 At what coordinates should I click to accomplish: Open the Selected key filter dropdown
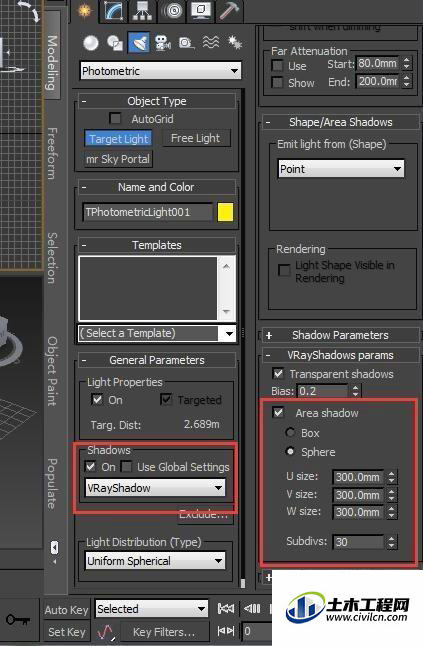click(151, 609)
